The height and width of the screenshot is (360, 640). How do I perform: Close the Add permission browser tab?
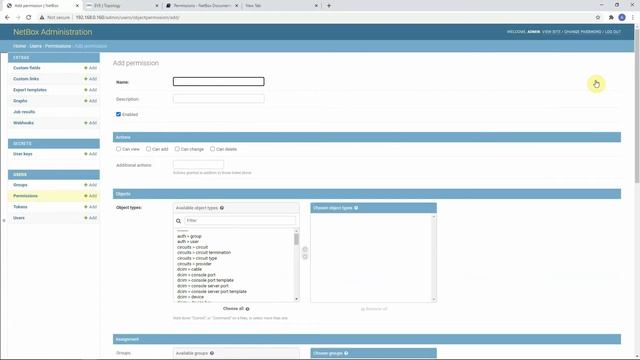tap(77, 6)
